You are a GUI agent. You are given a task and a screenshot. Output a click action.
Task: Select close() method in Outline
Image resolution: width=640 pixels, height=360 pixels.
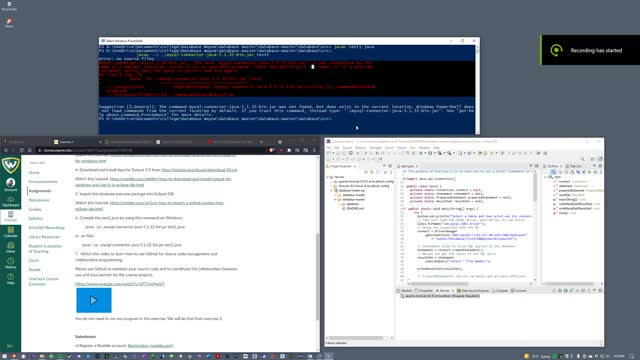564,213
